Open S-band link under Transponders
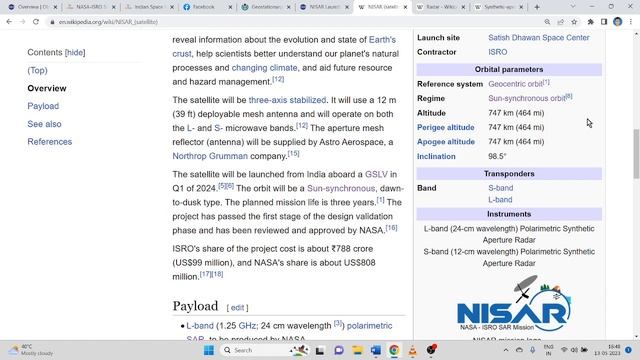This screenshot has height=360, width=640. pos(501,188)
